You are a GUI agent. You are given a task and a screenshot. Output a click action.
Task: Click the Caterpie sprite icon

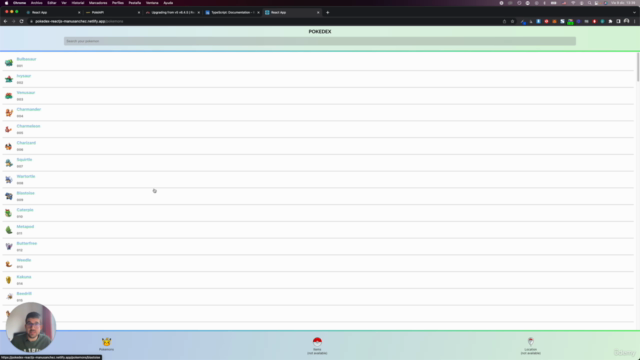coord(9,213)
